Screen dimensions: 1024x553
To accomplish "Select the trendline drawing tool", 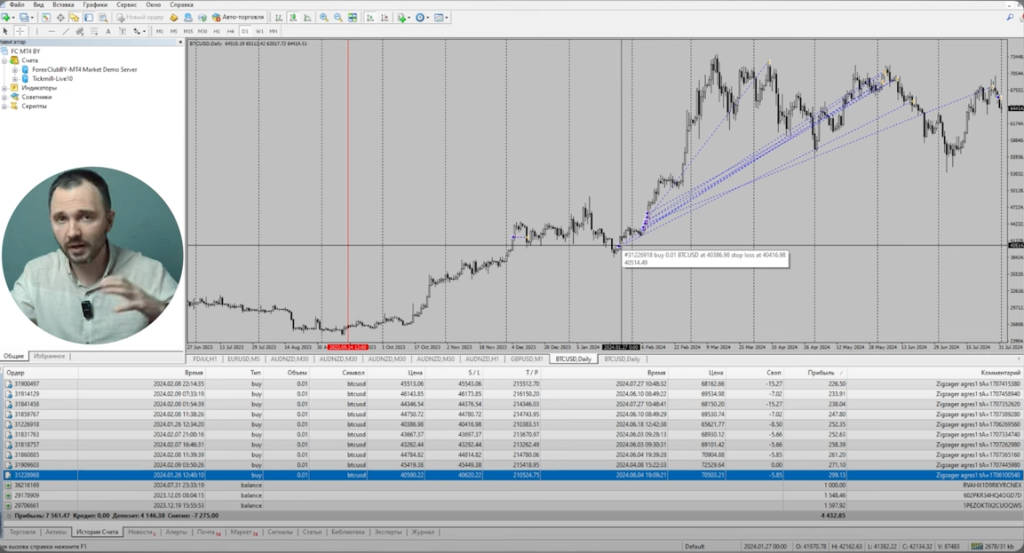I will pos(63,31).
